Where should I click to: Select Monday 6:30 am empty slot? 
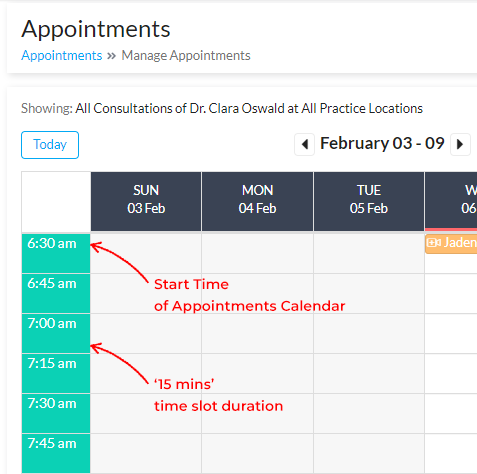pos(257,253)
